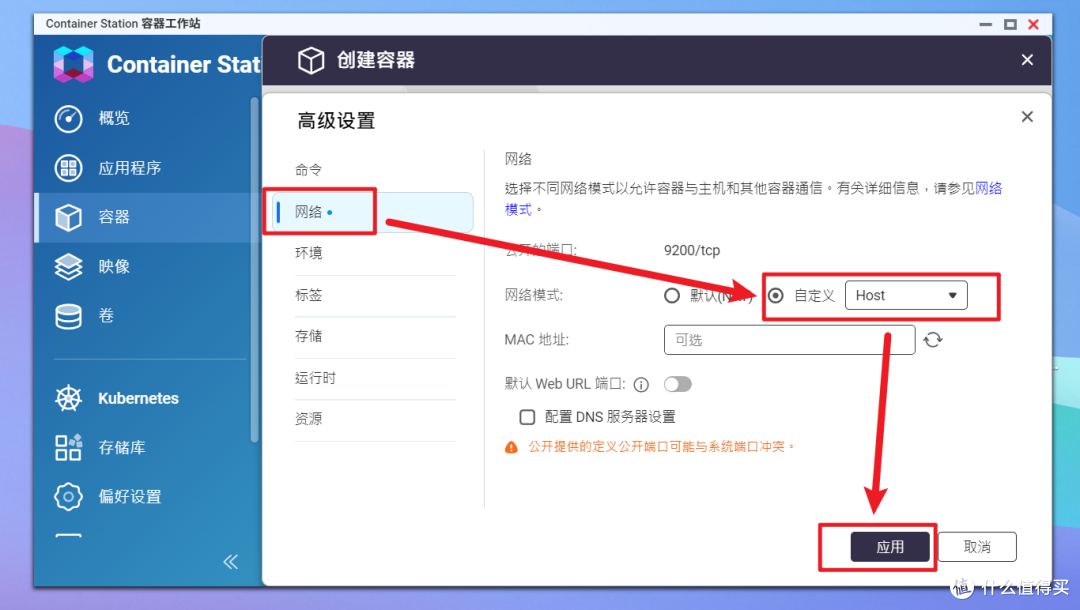Click the orange warning triangle icon
Screen dimensions: 1080x610
511,448
